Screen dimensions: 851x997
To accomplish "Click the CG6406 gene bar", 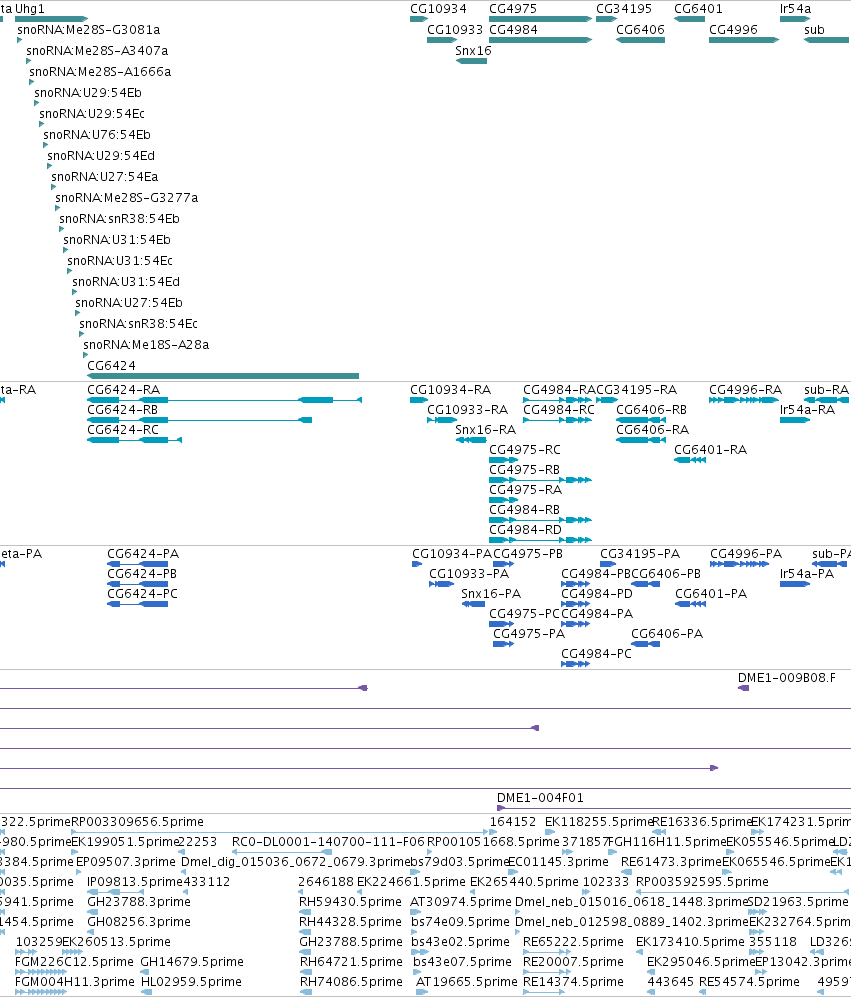I will [640, 40].
